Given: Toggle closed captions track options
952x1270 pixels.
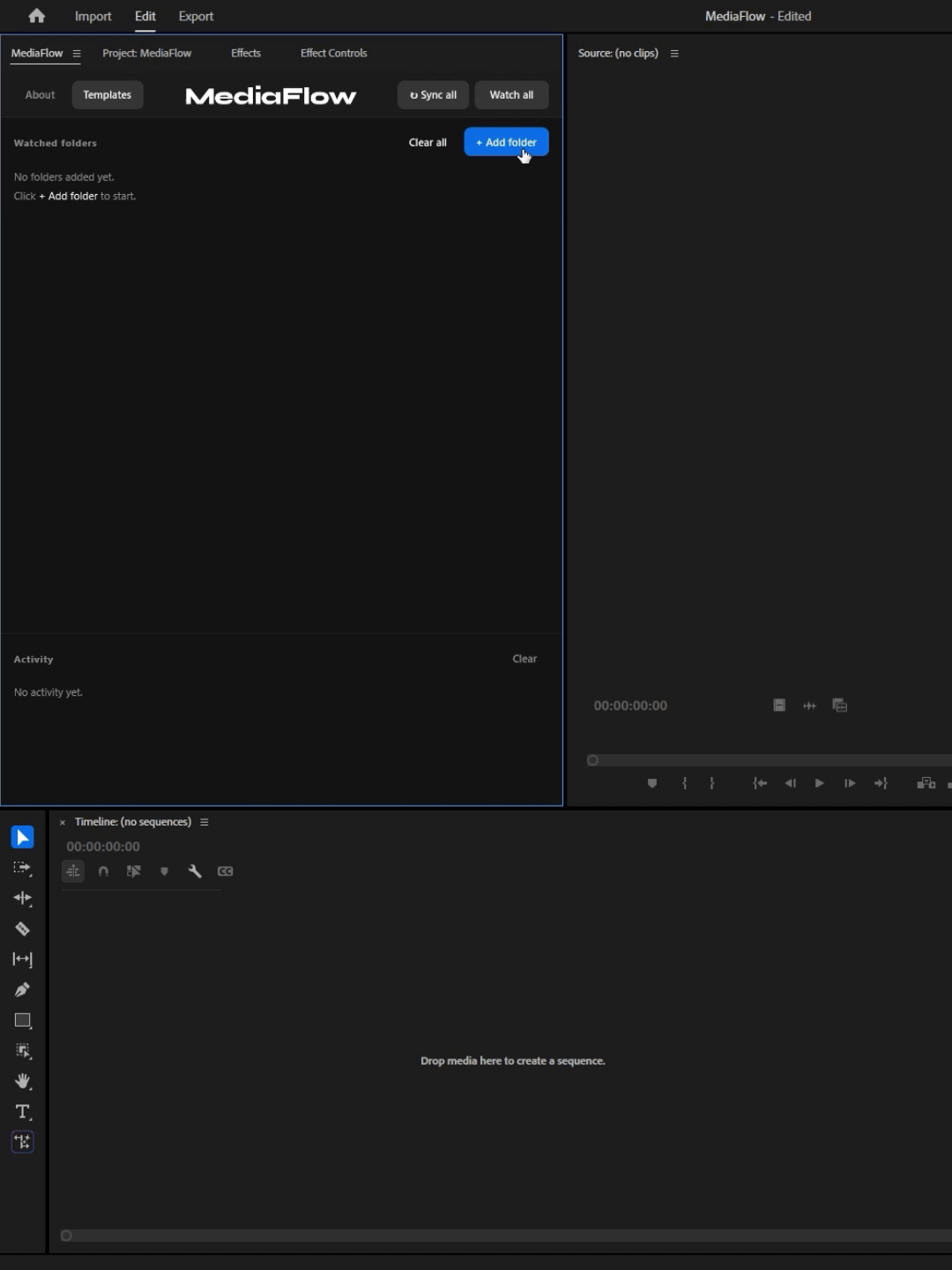Looking at the screenshot, I should coord(226,871).
